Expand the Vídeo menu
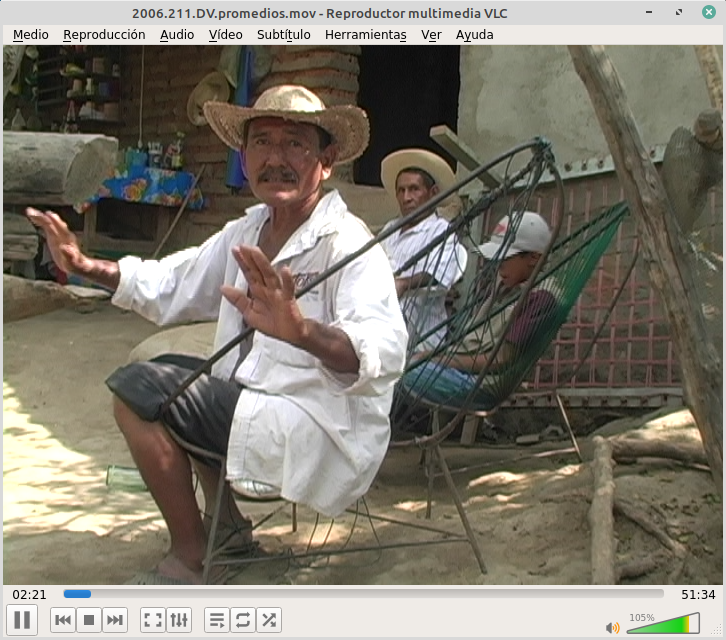The height and width of the screenshot is (640, 726). point(226,34)
